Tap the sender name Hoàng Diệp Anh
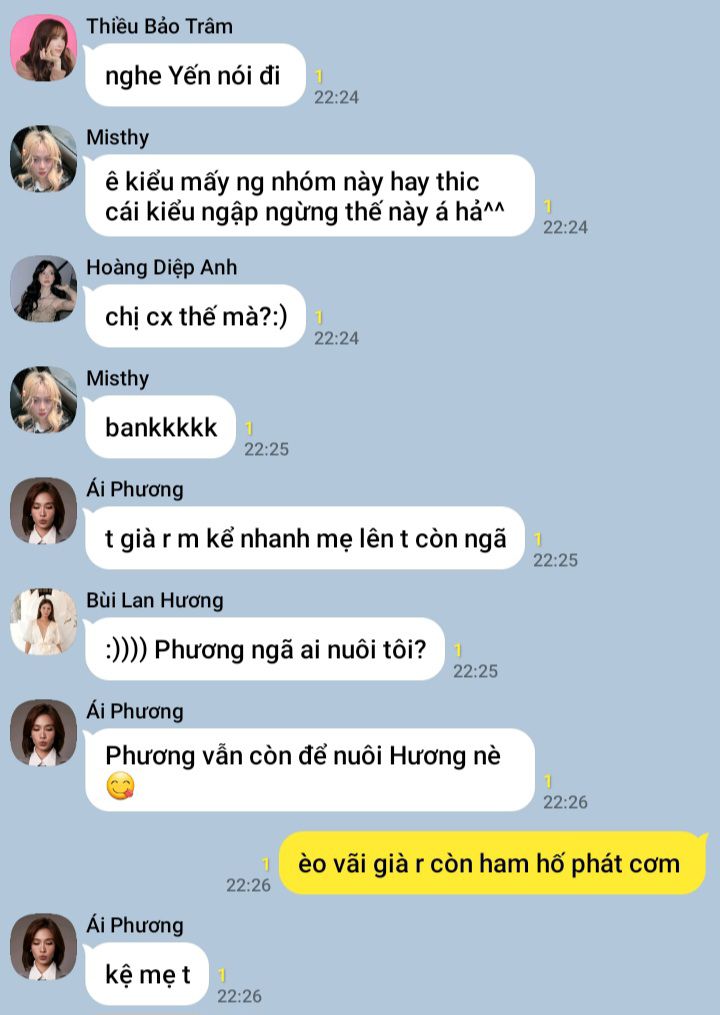The image size is (720, 1015). pyautogui.click(x=162, y=268)
